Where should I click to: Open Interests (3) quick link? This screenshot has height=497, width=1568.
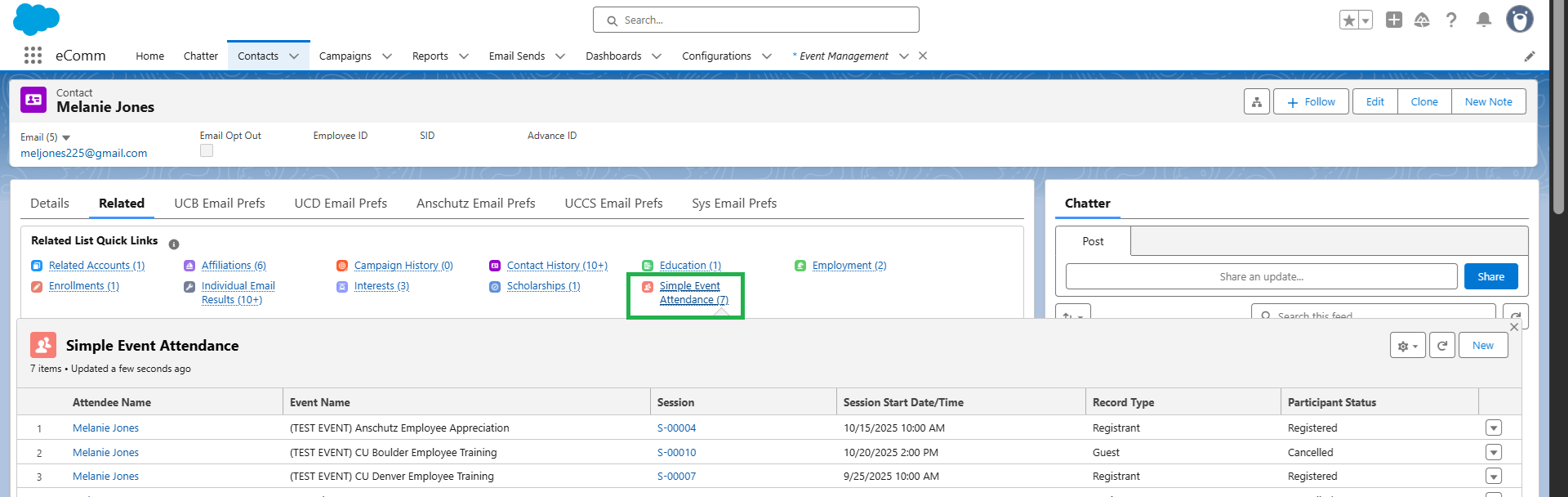[x=381, y=286]
